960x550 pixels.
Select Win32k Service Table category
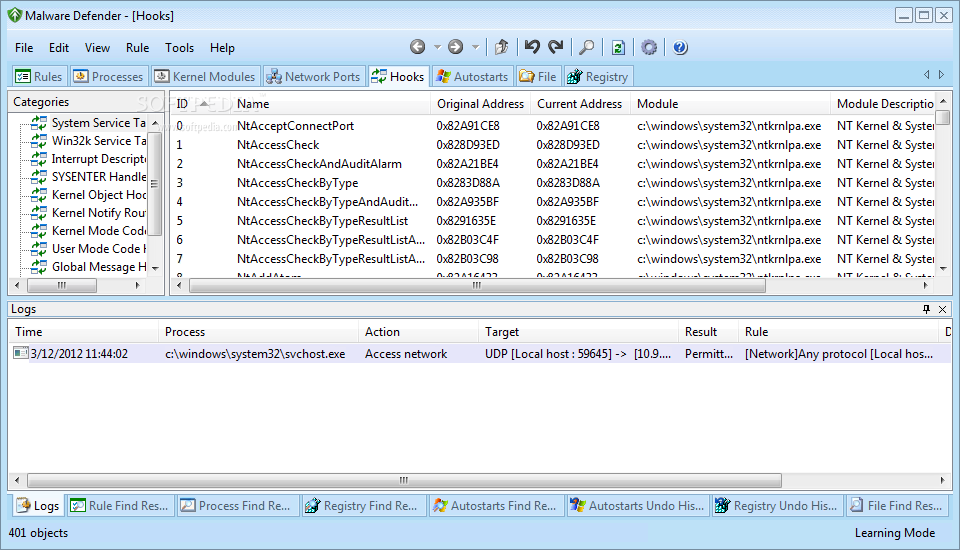(x=89, y=141)
